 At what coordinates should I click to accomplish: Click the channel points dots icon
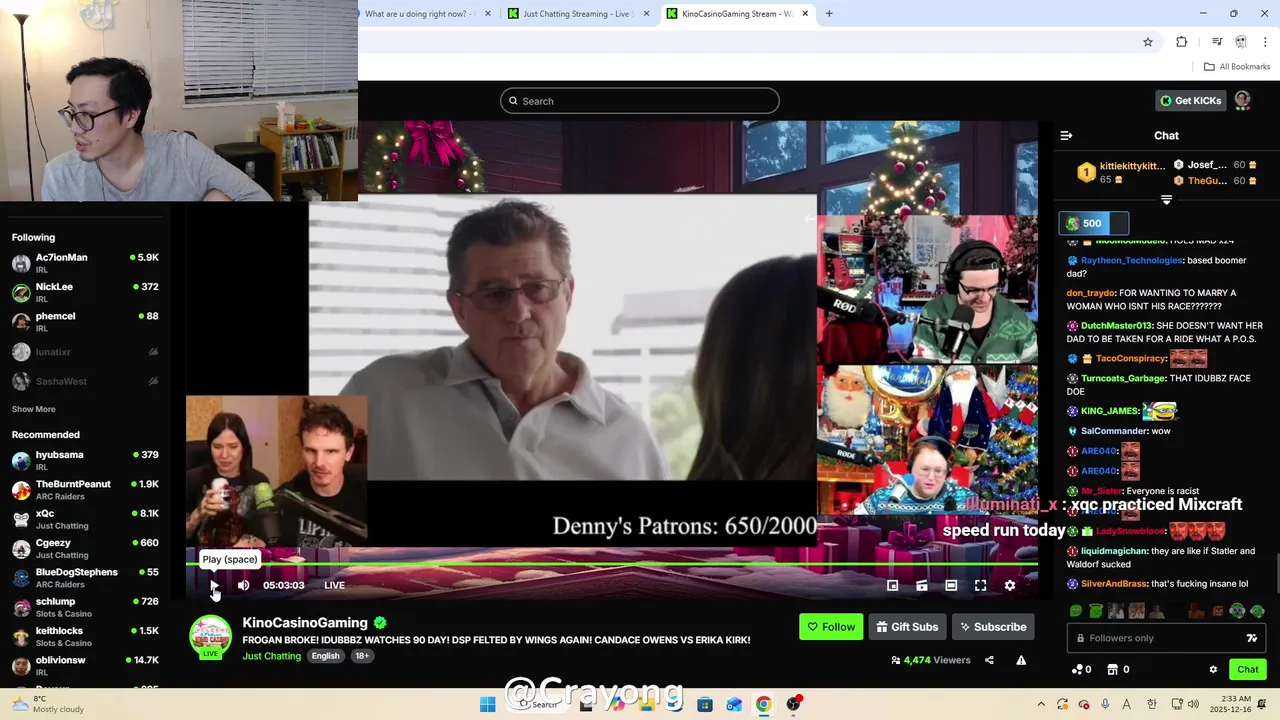[x=1077, y=670]
